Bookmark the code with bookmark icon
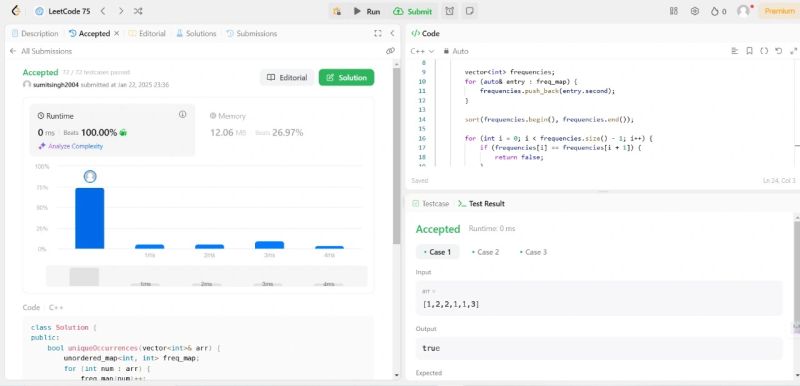The image size is (800, 386). [x=749, y=51]
